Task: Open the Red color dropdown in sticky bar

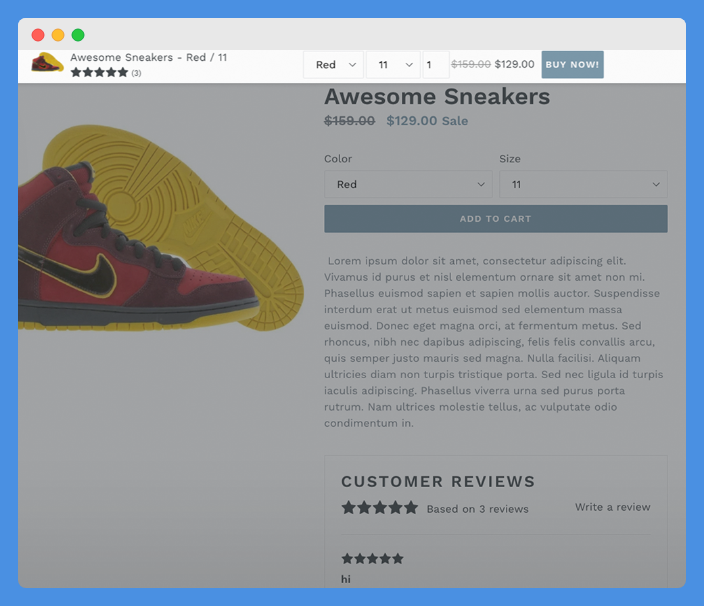Action: pos(333,65)
